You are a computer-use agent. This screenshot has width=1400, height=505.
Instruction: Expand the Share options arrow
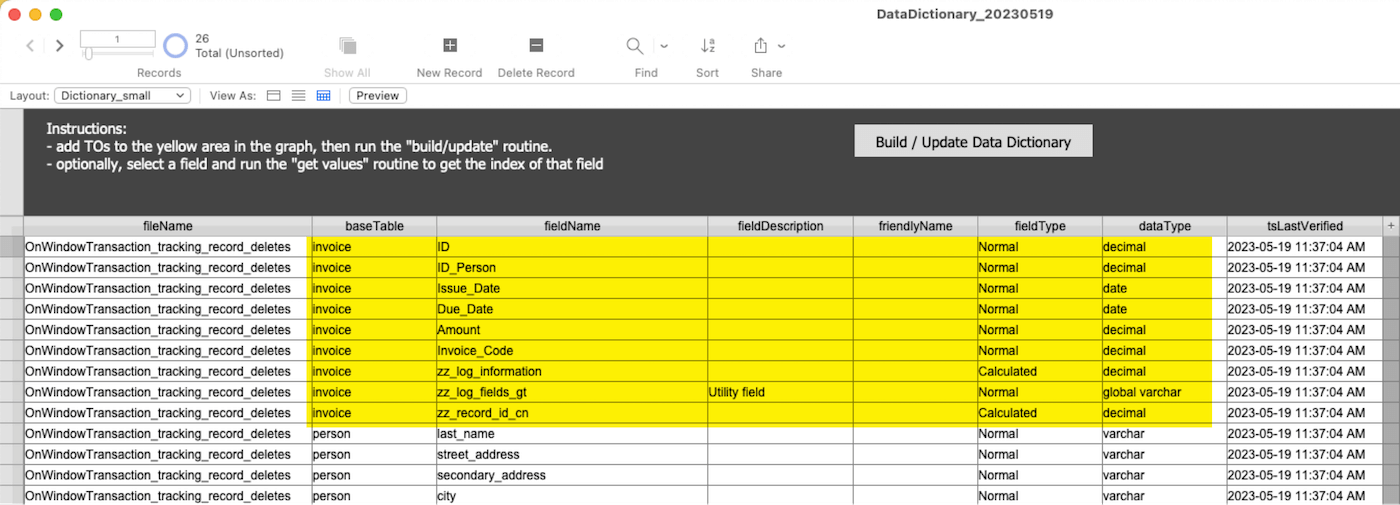pos(781,46)
